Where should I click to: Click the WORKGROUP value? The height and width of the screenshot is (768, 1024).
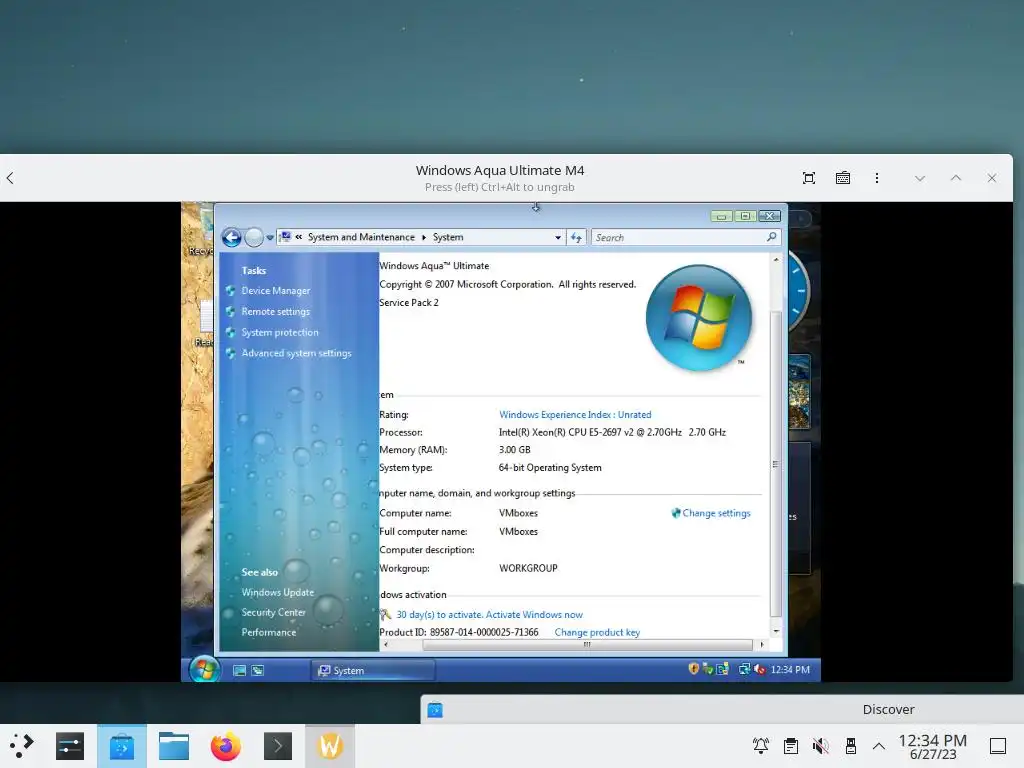click(x=528, y=568)
